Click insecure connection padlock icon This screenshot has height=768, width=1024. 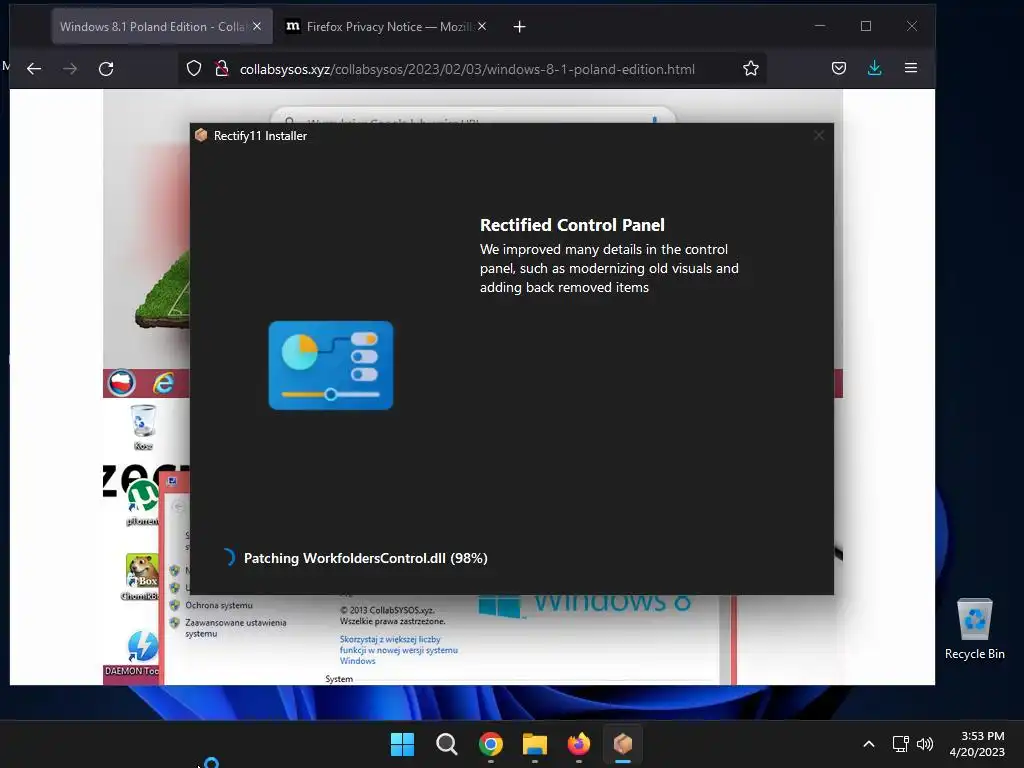click(221, 69)
